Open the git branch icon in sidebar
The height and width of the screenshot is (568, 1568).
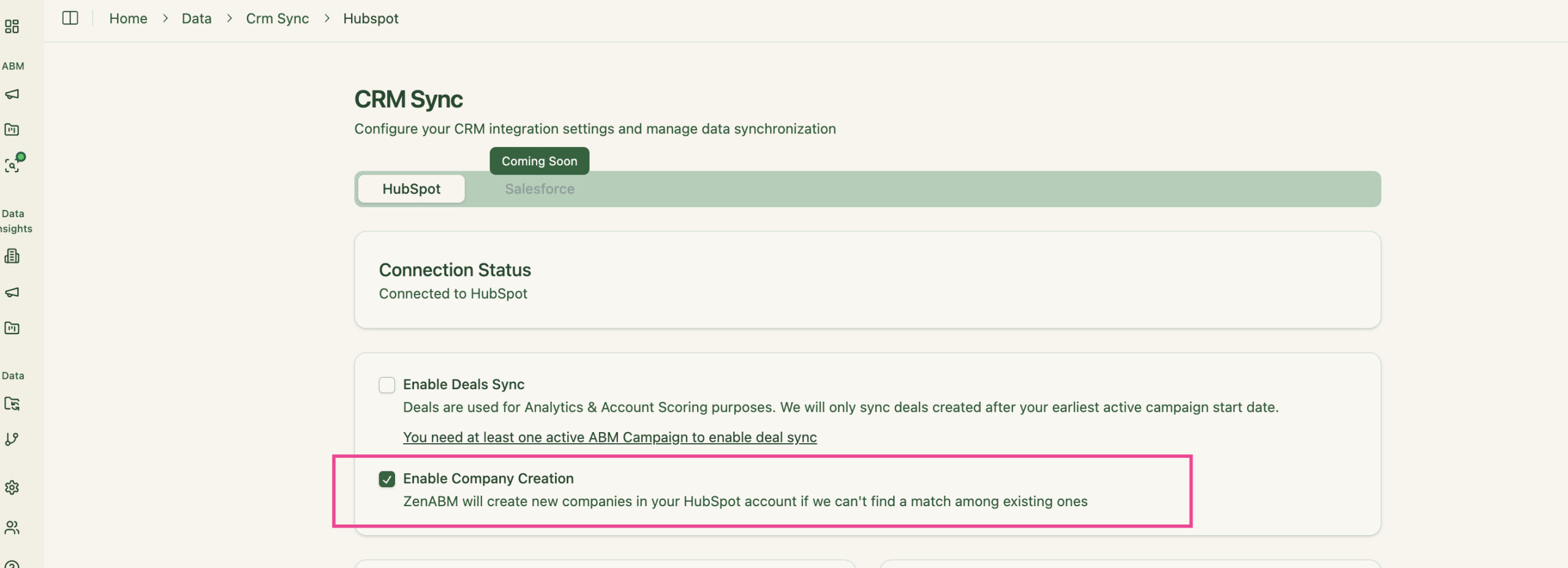(12, 439)
